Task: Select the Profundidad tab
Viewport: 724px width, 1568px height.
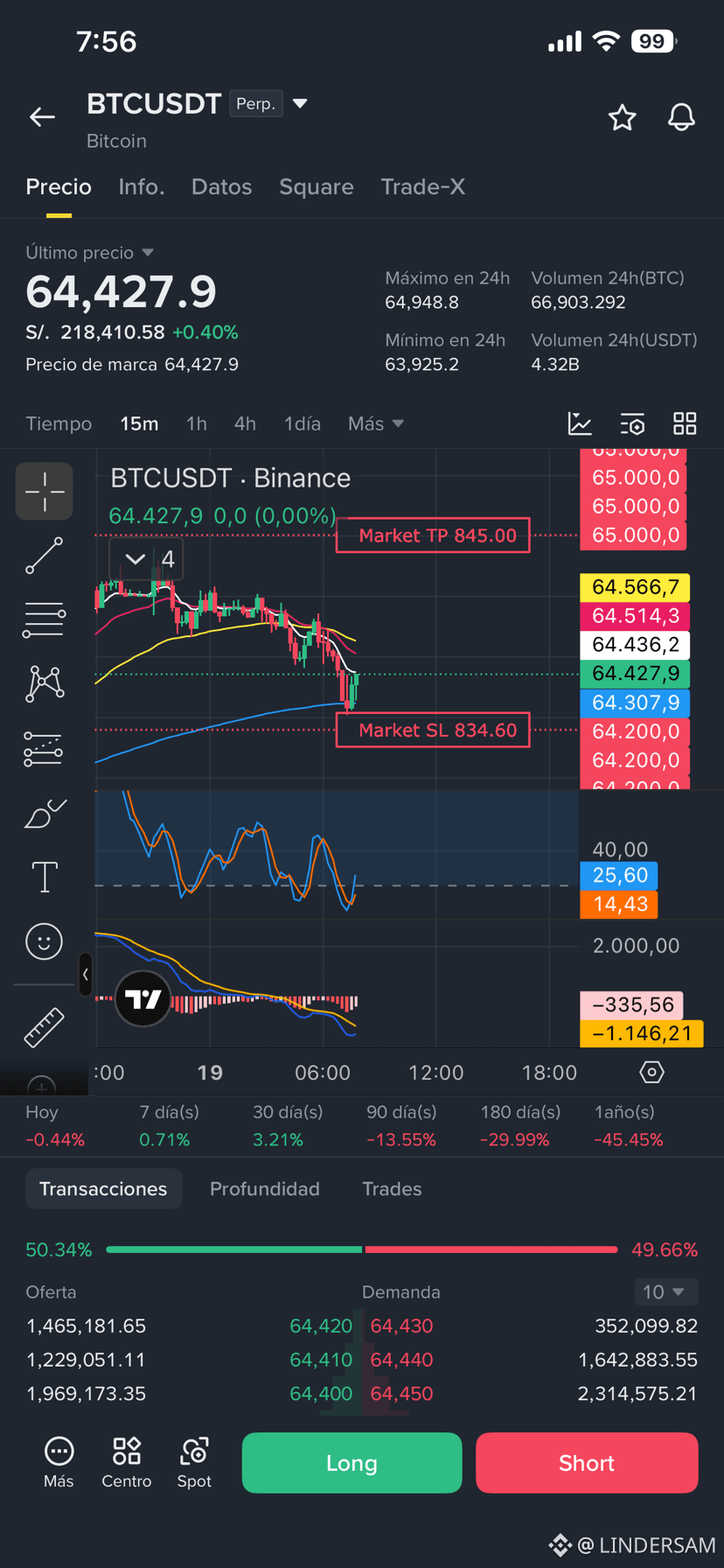Action: [x=265, y=1188]
